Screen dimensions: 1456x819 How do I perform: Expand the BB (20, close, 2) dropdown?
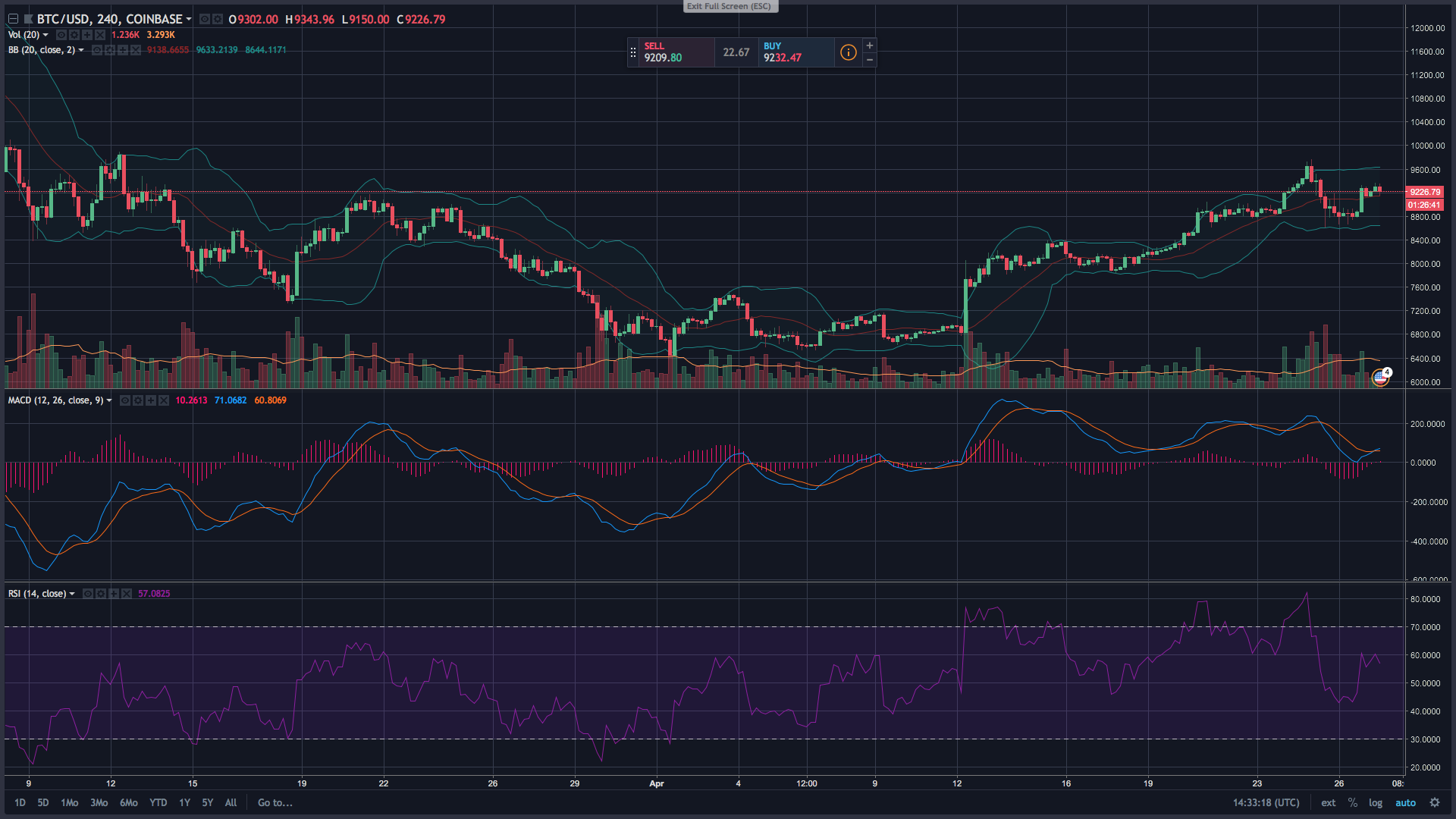coord(81,50)
